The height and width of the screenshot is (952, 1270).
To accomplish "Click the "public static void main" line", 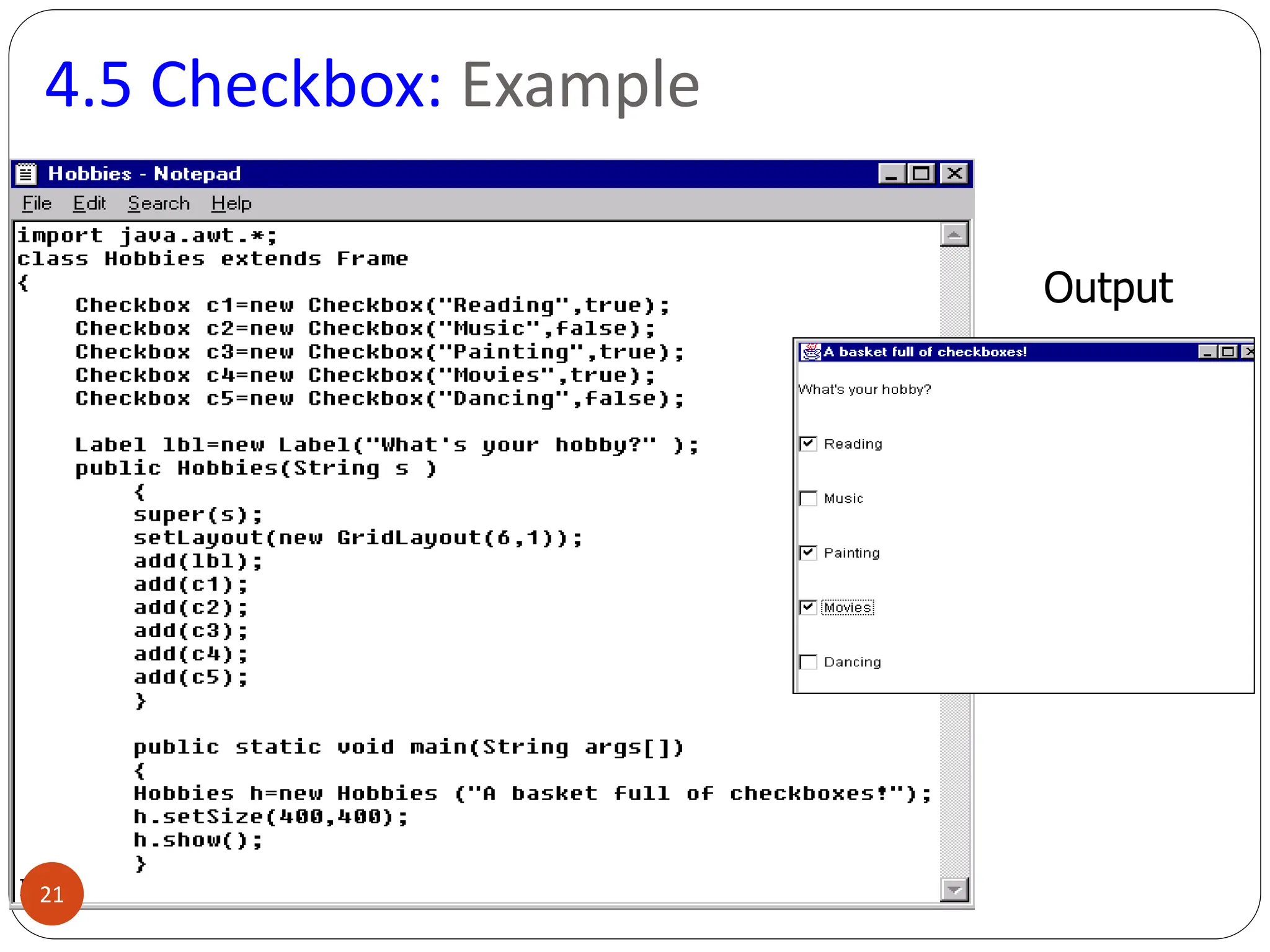I will coord(409,747).
